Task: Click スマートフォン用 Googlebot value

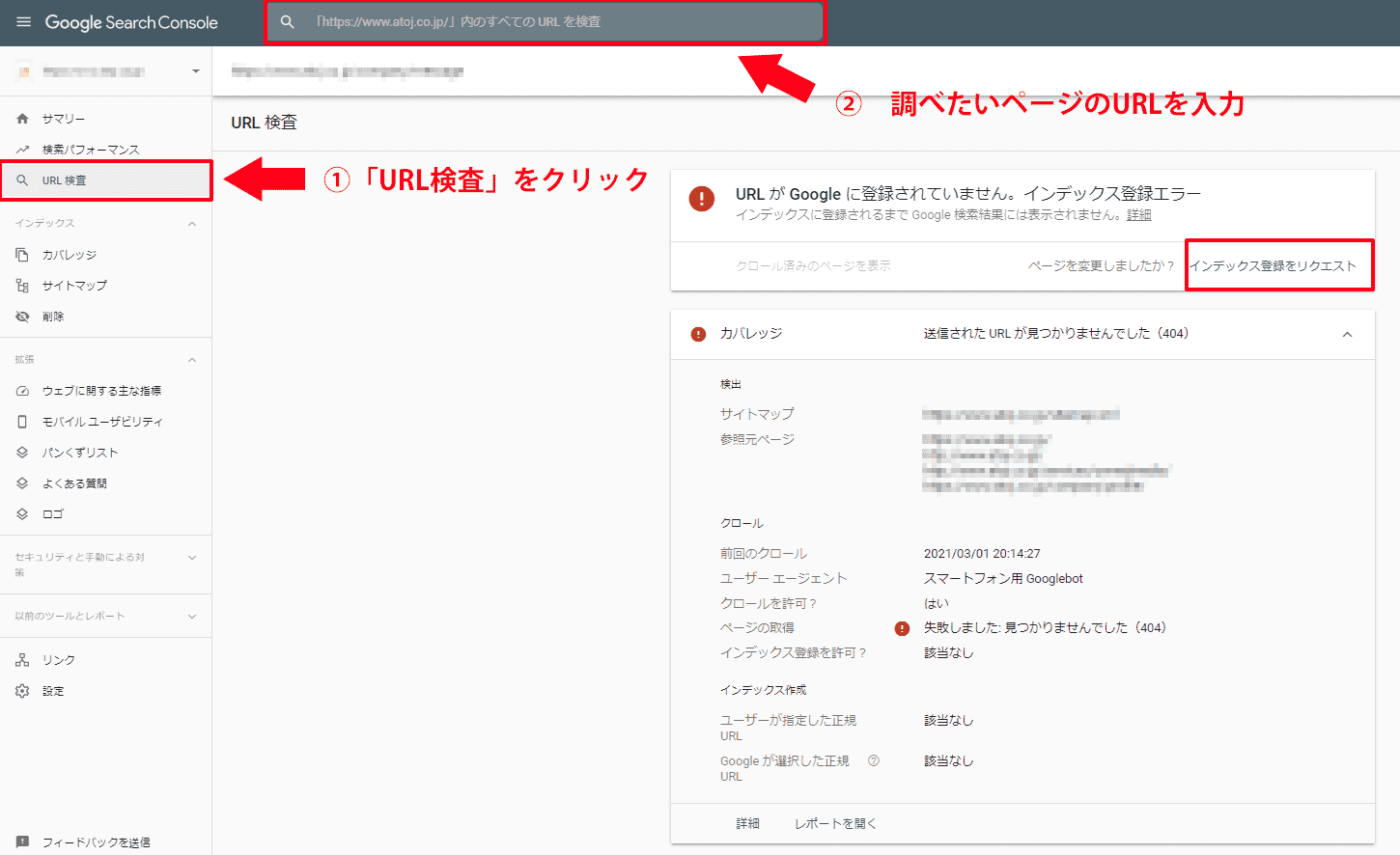Action: [1003, 579]
